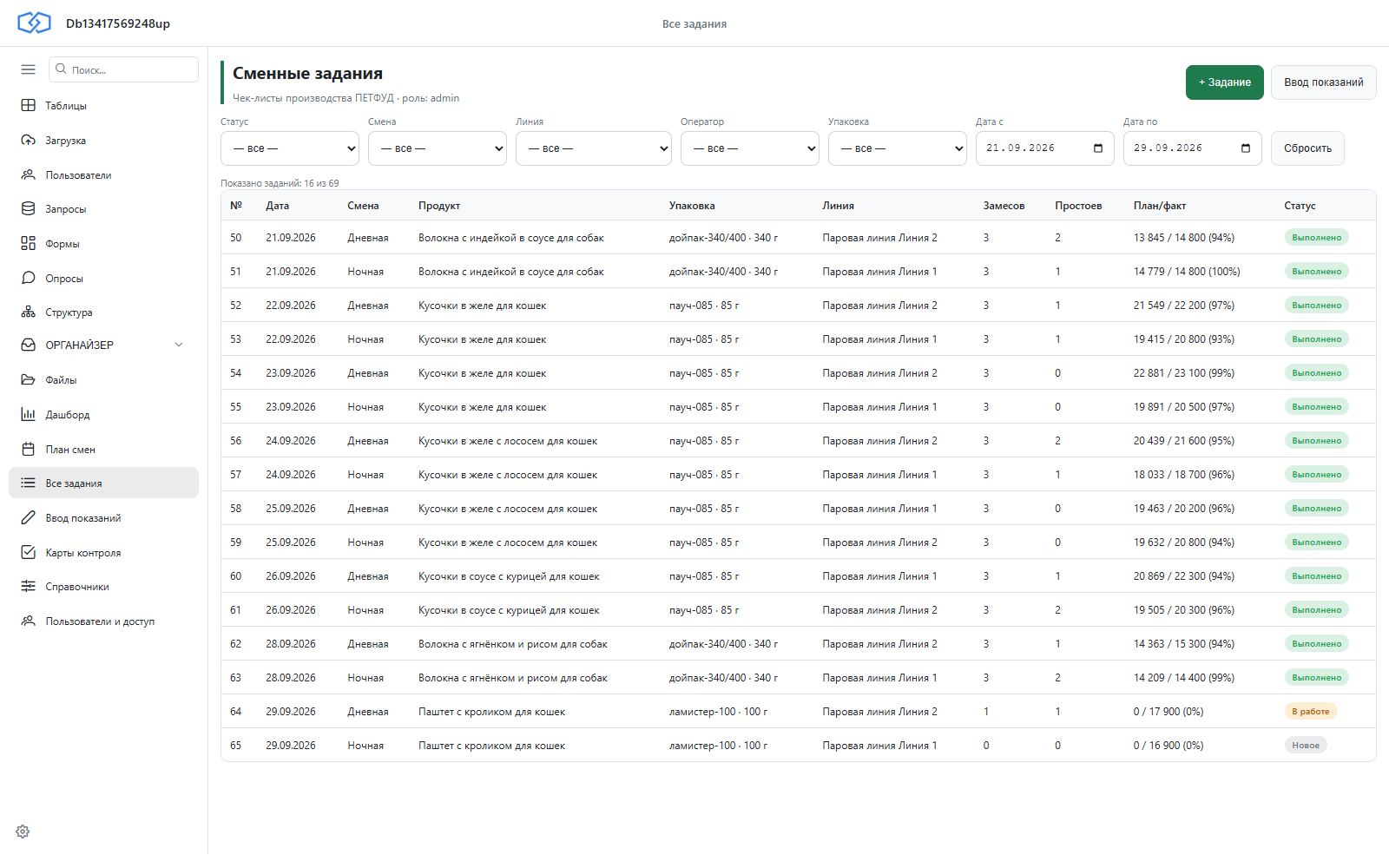
Task: Click the Дашборд chart icon
Action: (x=29, y=414)
